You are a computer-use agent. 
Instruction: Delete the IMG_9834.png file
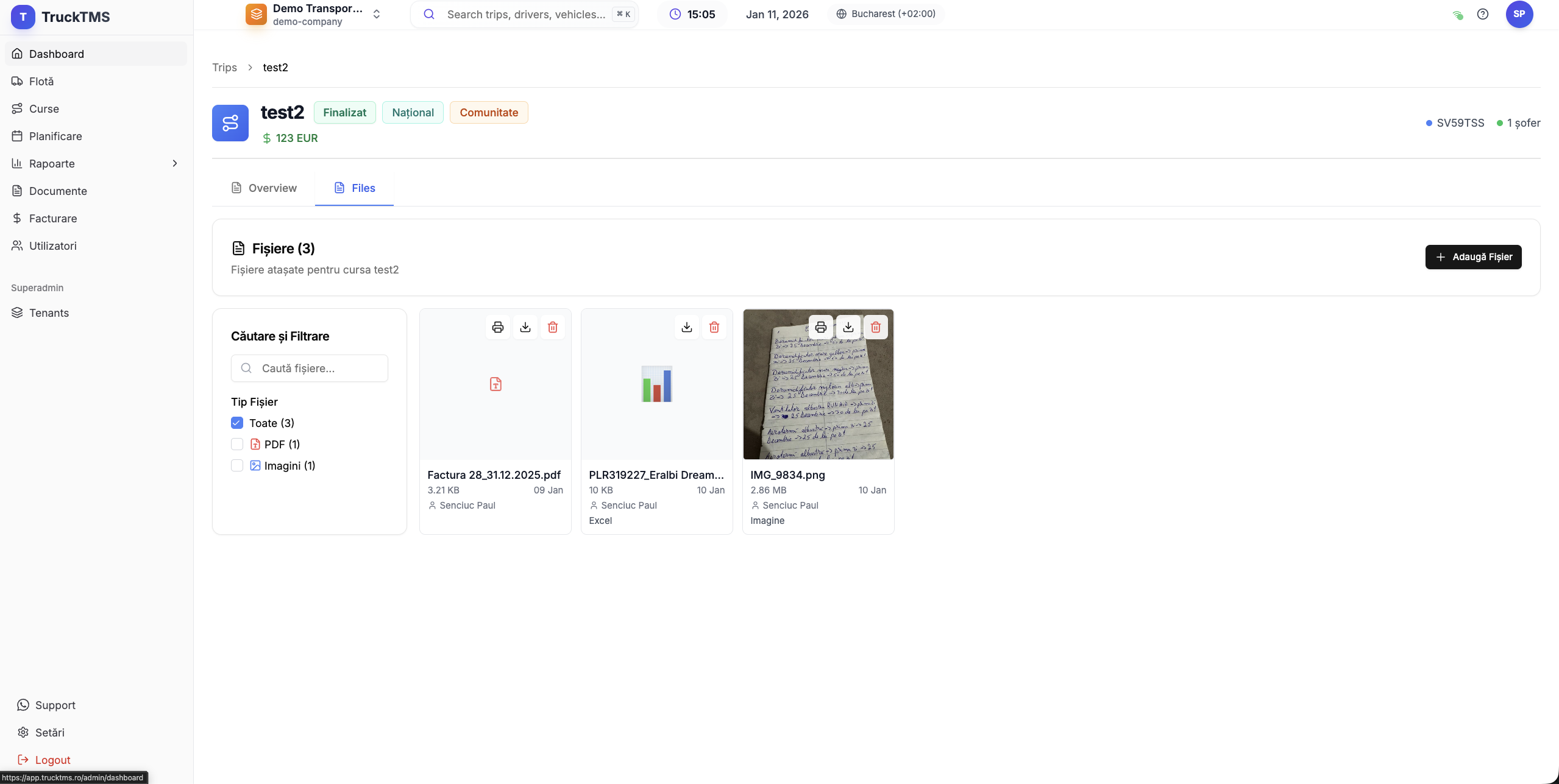[x=875, y=327]
